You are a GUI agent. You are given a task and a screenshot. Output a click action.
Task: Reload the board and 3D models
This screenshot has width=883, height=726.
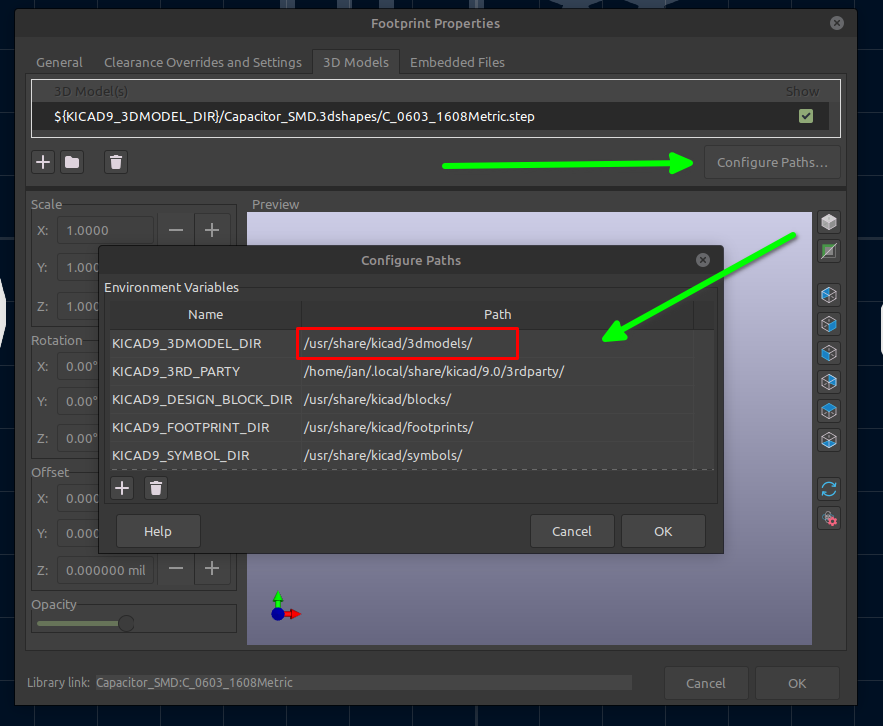[x=829, y=489]
